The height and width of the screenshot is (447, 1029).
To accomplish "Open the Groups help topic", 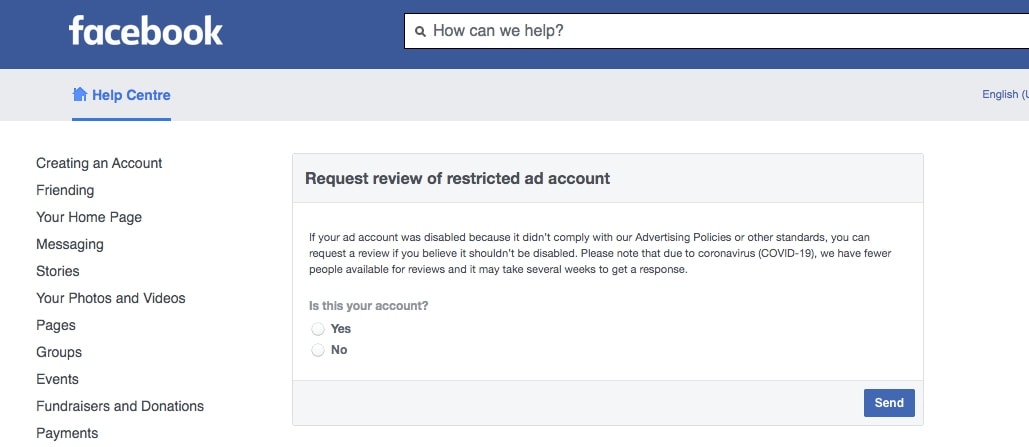I will (59, 352).
